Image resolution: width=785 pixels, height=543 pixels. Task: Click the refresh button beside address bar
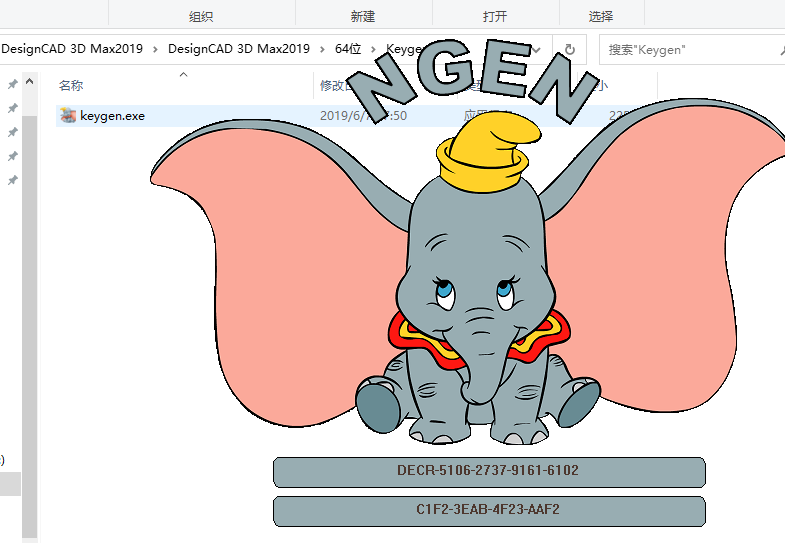click(569, 49)
